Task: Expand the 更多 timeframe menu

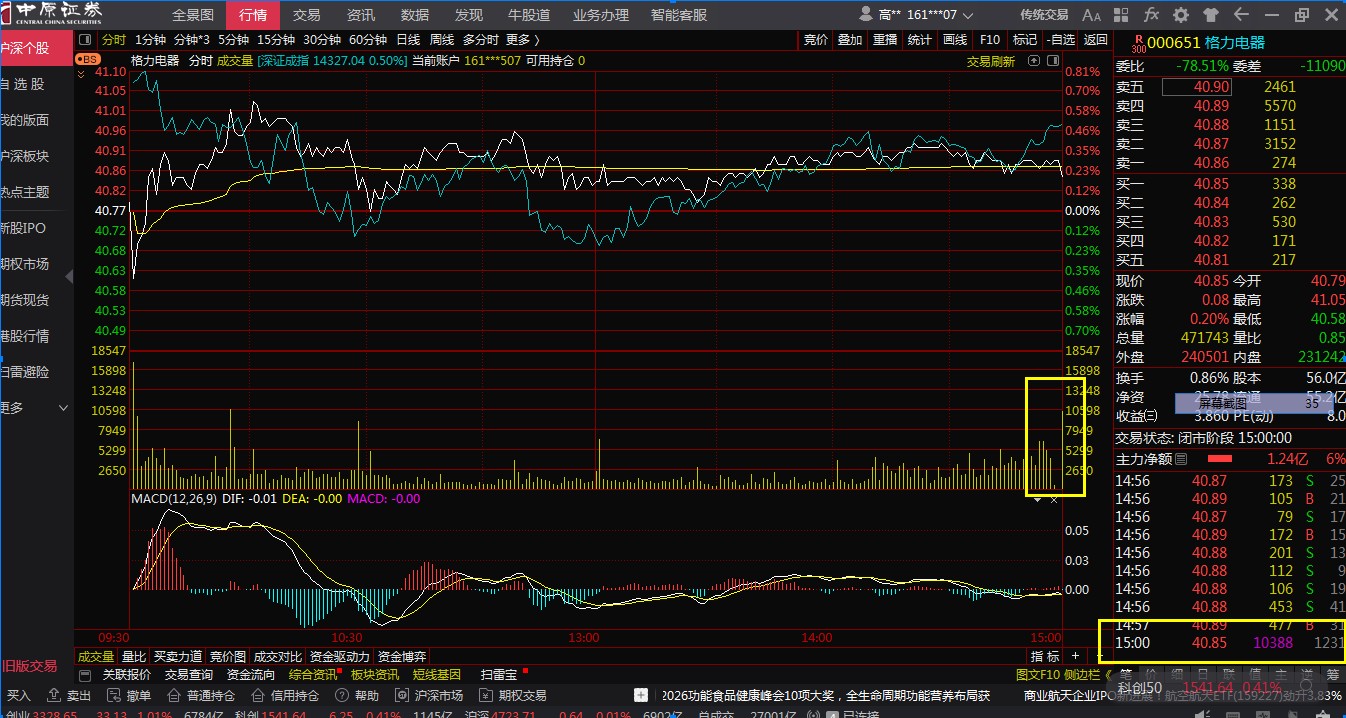Action: pos(523,40)
